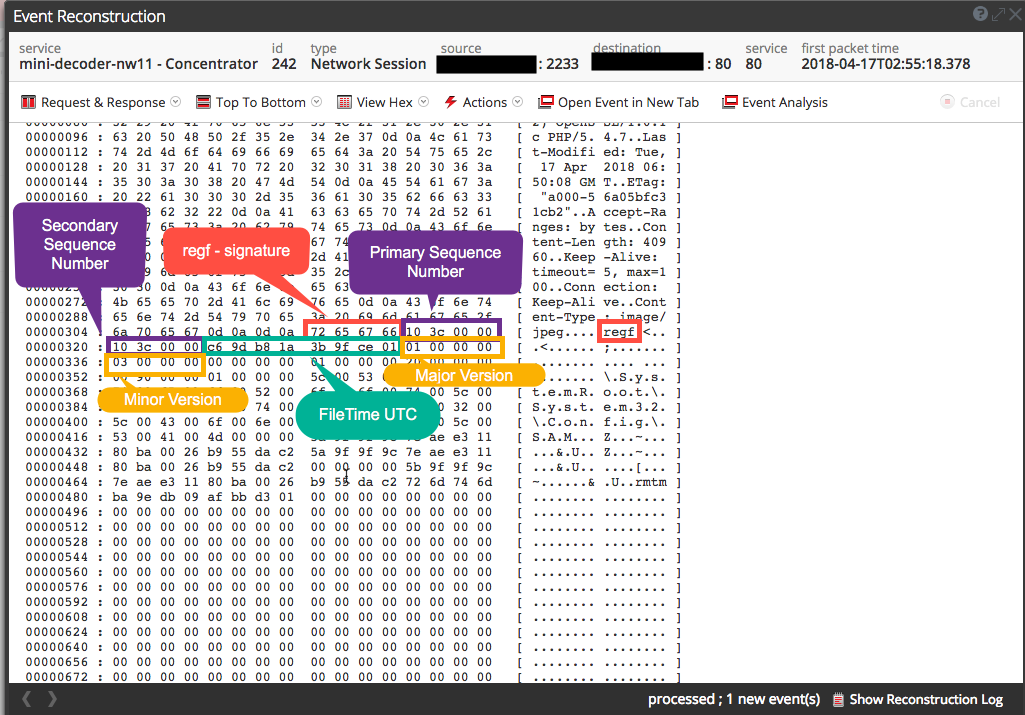Click the Open Event in New Tab label
The image size is (1025, 715).
[628, 102]
